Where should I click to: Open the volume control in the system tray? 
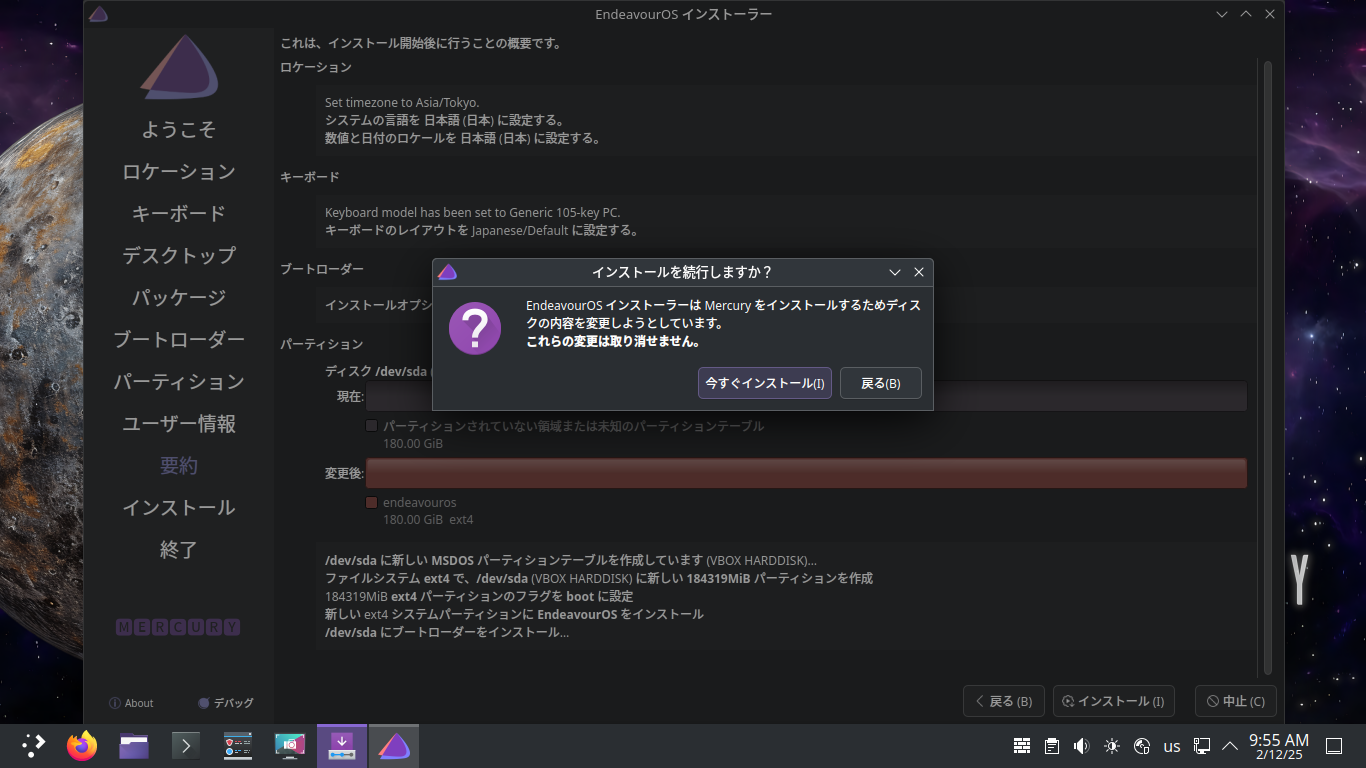coord(1081,746)
